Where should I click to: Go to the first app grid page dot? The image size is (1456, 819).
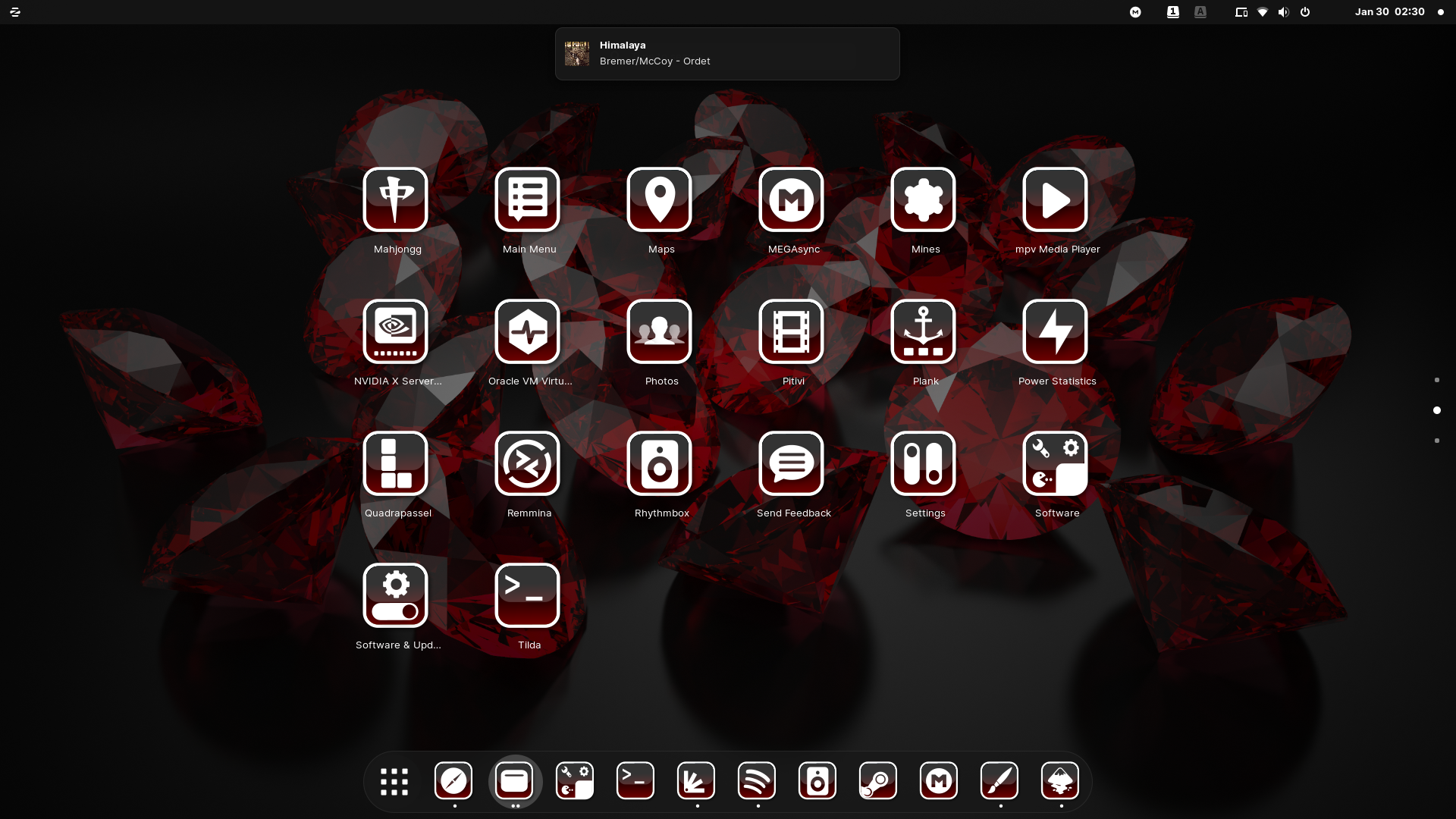tap(1437, 380)
